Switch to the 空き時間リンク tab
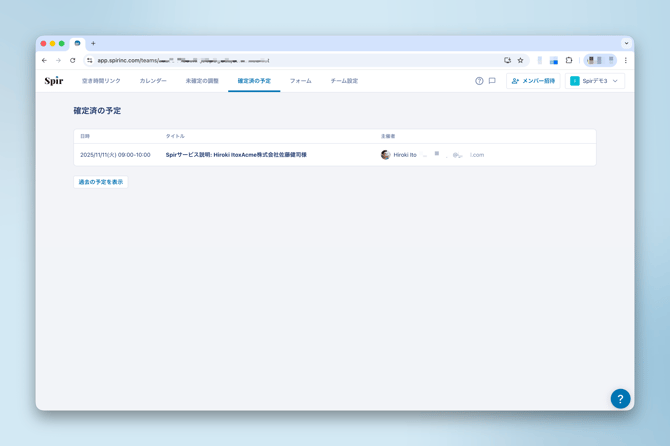Viewport: 670px width, 446px height. (x=101, y=81)
